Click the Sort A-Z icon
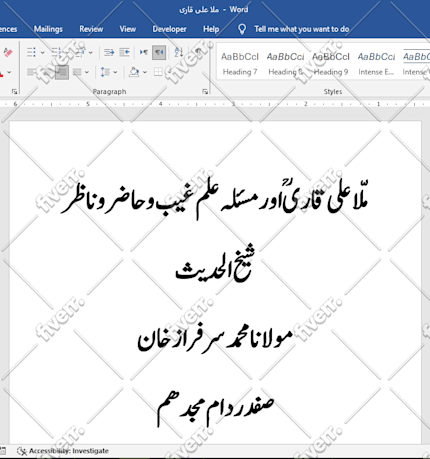This screenshot has height=459, width=430. tap(179, 52)
